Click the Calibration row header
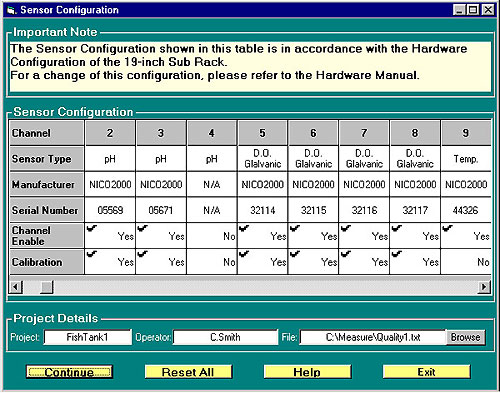 coord(47,262)
